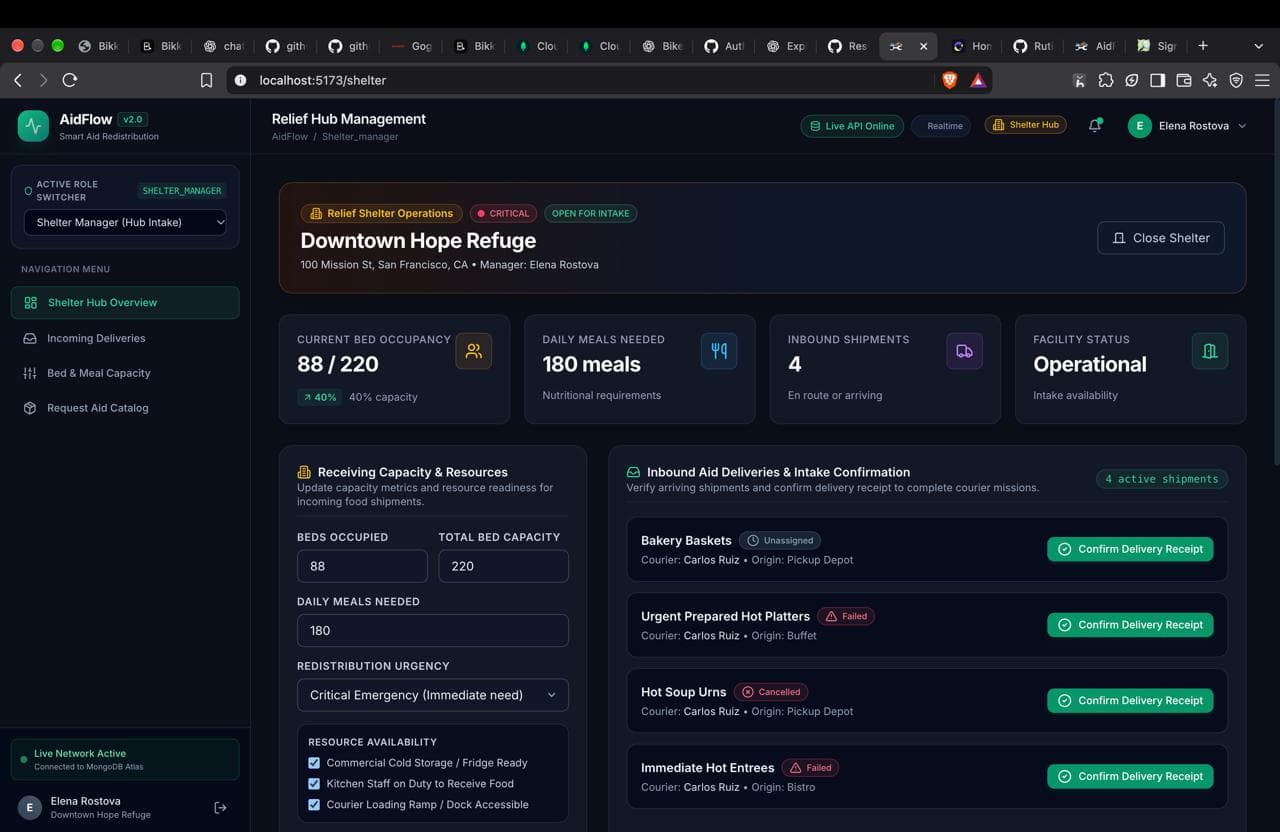Click the Brave VPN shield toolbar icon
Screen dimensions: 1280x832
(1236, 80)
